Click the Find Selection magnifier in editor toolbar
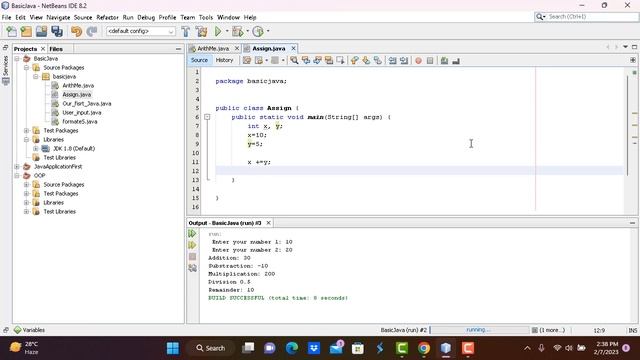 pos(294,60)
